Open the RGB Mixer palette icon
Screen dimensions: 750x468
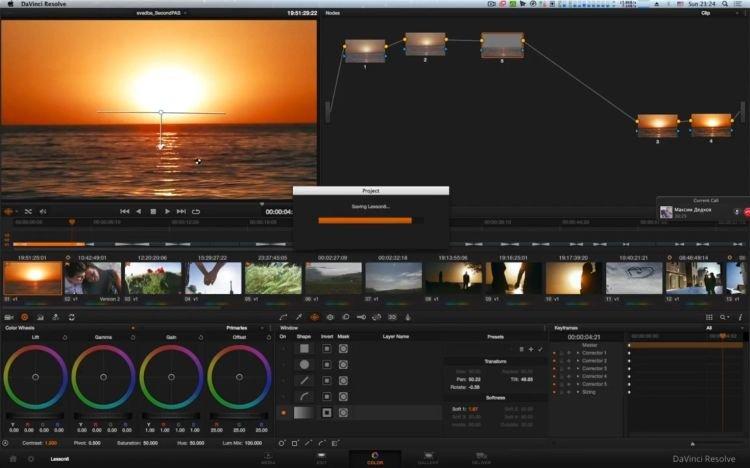point(40,317)
